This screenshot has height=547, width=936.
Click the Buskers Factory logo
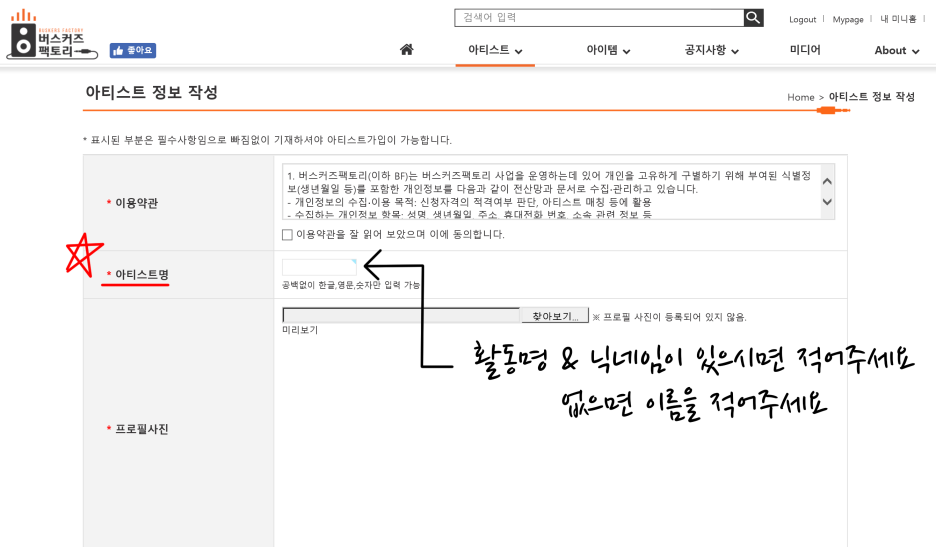pos(51,35)
